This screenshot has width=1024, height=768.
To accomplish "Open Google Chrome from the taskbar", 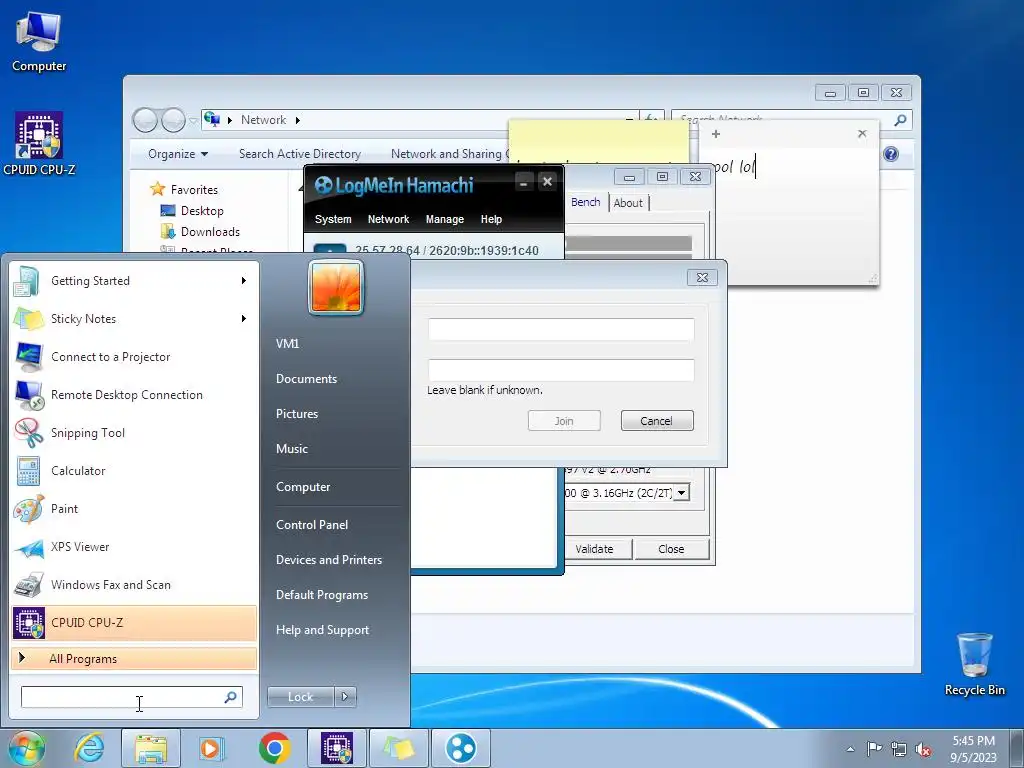I will pyautogui.click(x=274, y=748).
